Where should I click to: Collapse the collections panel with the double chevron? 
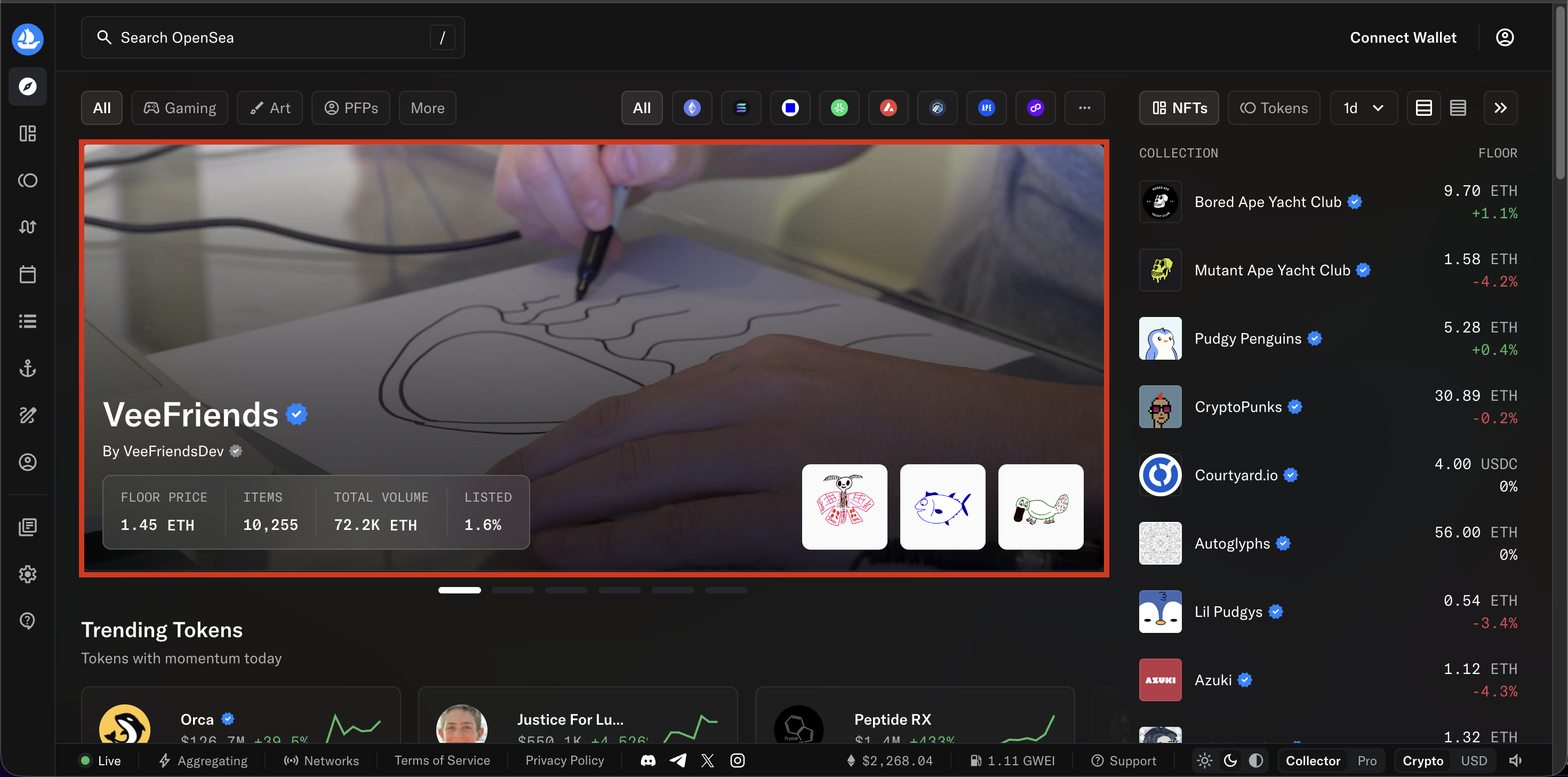pos(1500,108)
